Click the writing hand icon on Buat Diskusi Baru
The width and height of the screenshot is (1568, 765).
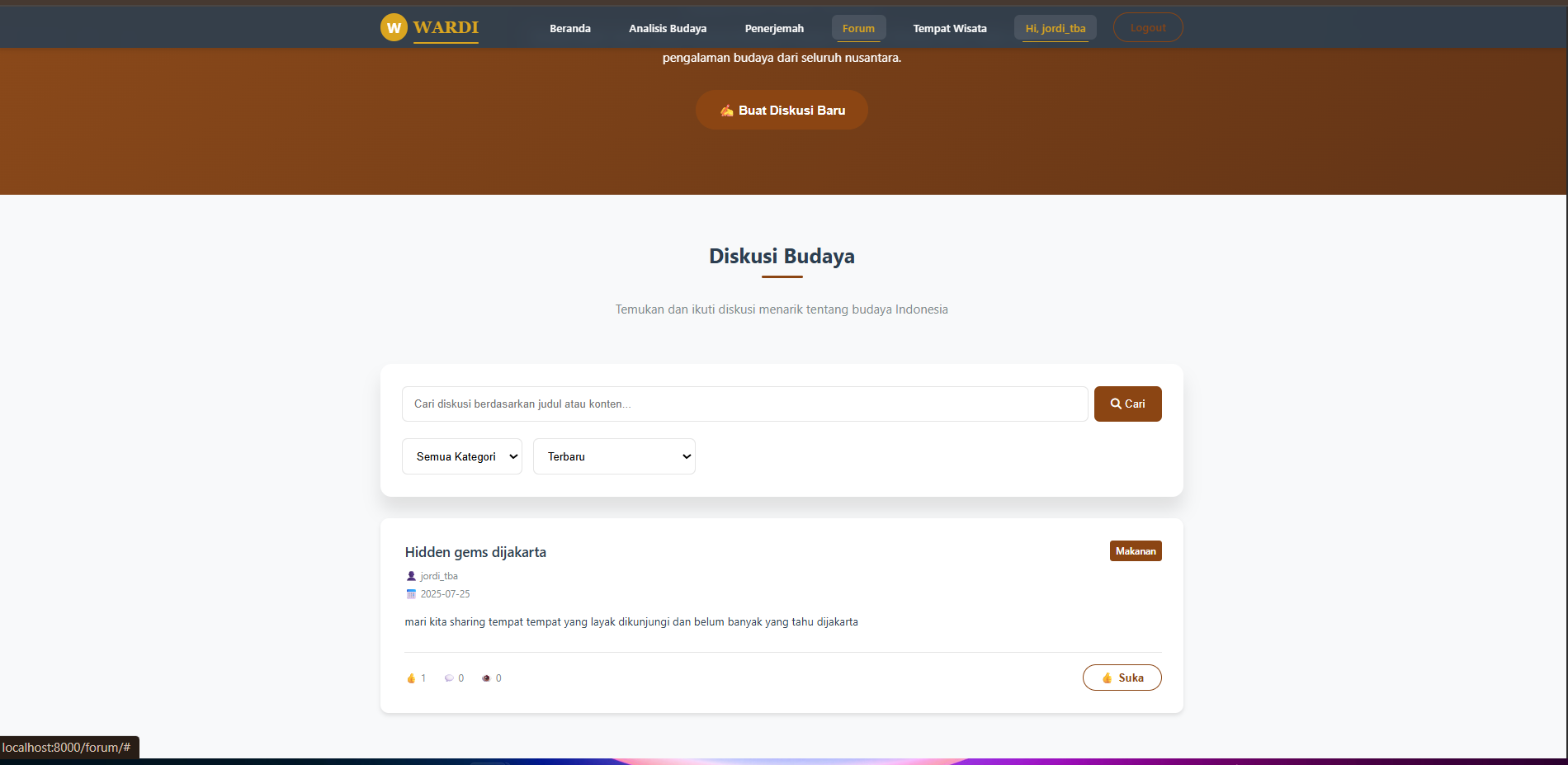[727, 111]
